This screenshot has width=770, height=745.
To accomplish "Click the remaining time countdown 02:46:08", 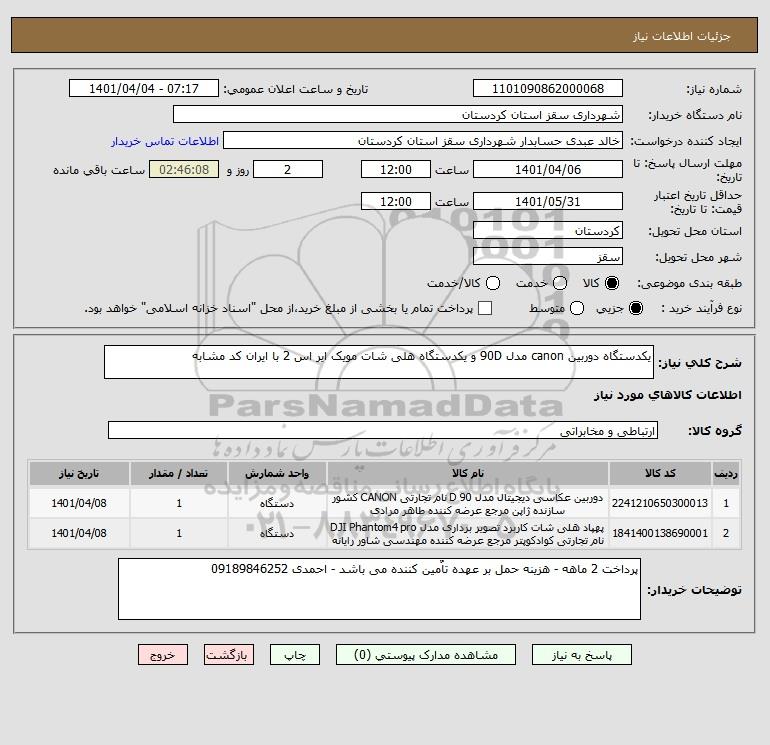I will (x=184, y=169).
